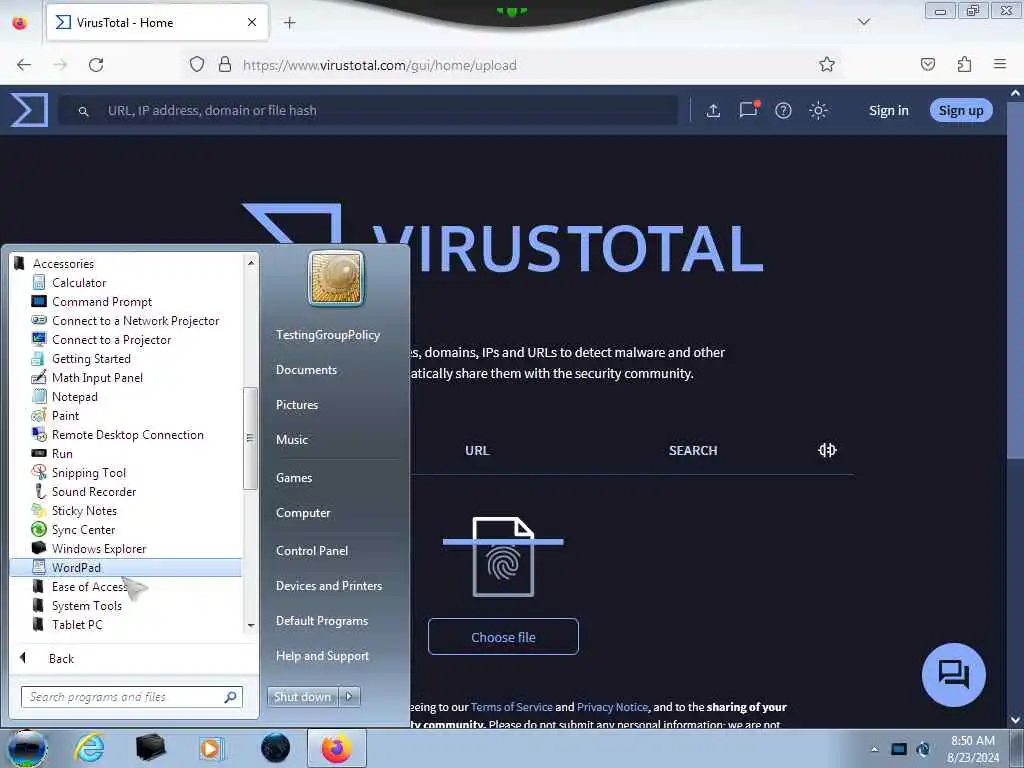
Task: Expand the Shut down options arrow
Action: pos(349,697)
